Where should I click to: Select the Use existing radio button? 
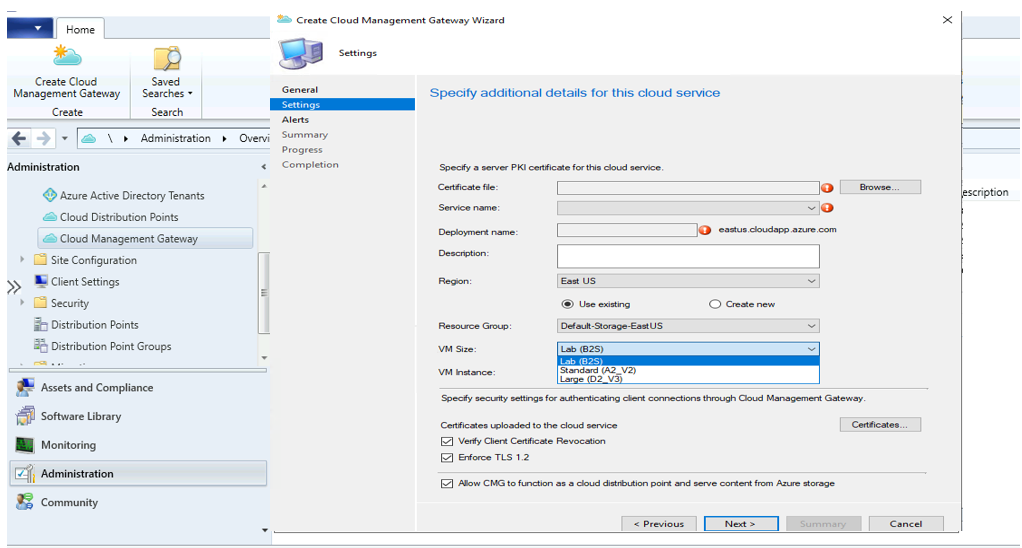tap(568, 304)
